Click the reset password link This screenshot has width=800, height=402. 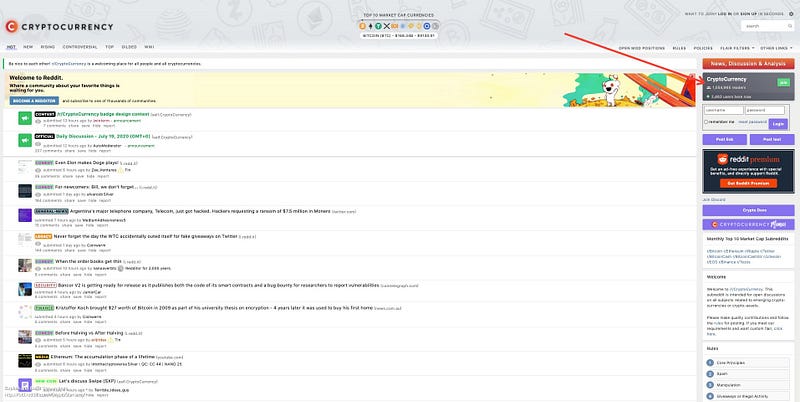753,122
